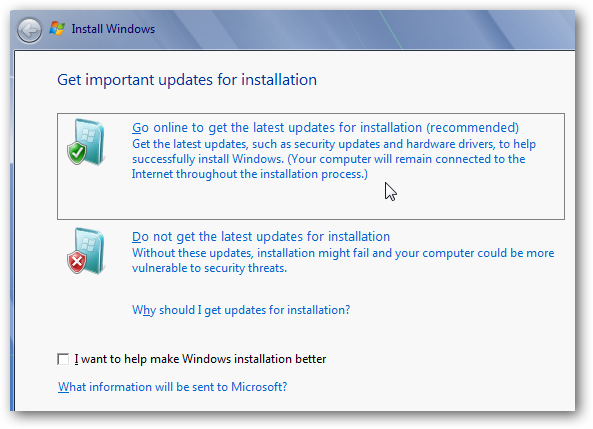Click the 'successfully install Windows' description line
Image resolution: width=593 pixels, height=429 pixels.
click(329, 159)
